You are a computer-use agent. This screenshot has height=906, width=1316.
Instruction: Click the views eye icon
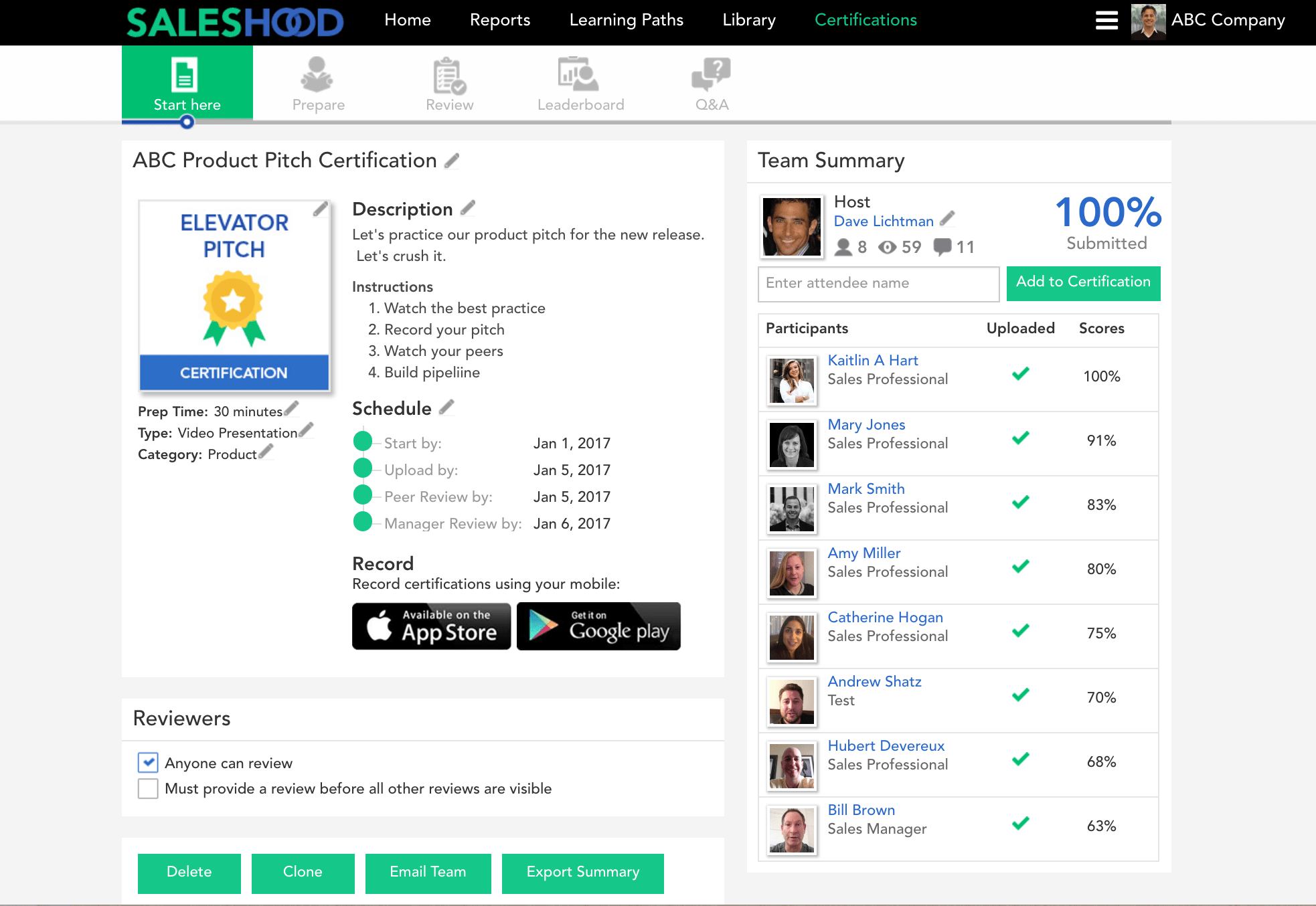(888, 248)
